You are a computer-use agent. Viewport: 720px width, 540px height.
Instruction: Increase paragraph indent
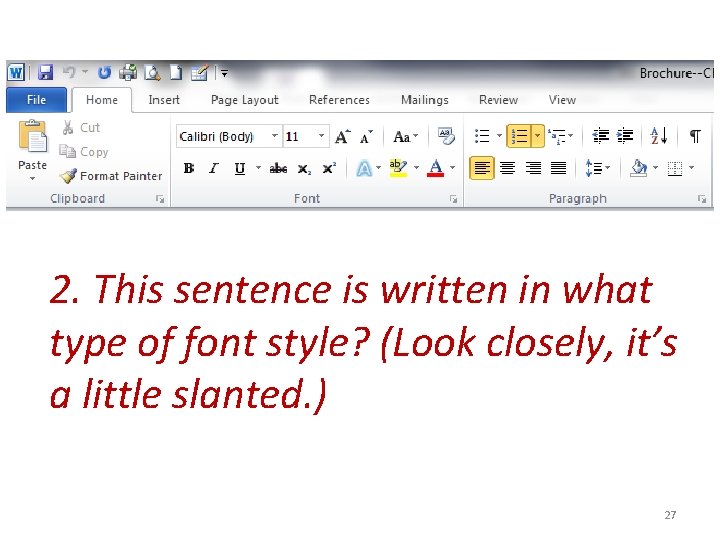[x=625, y=136]
